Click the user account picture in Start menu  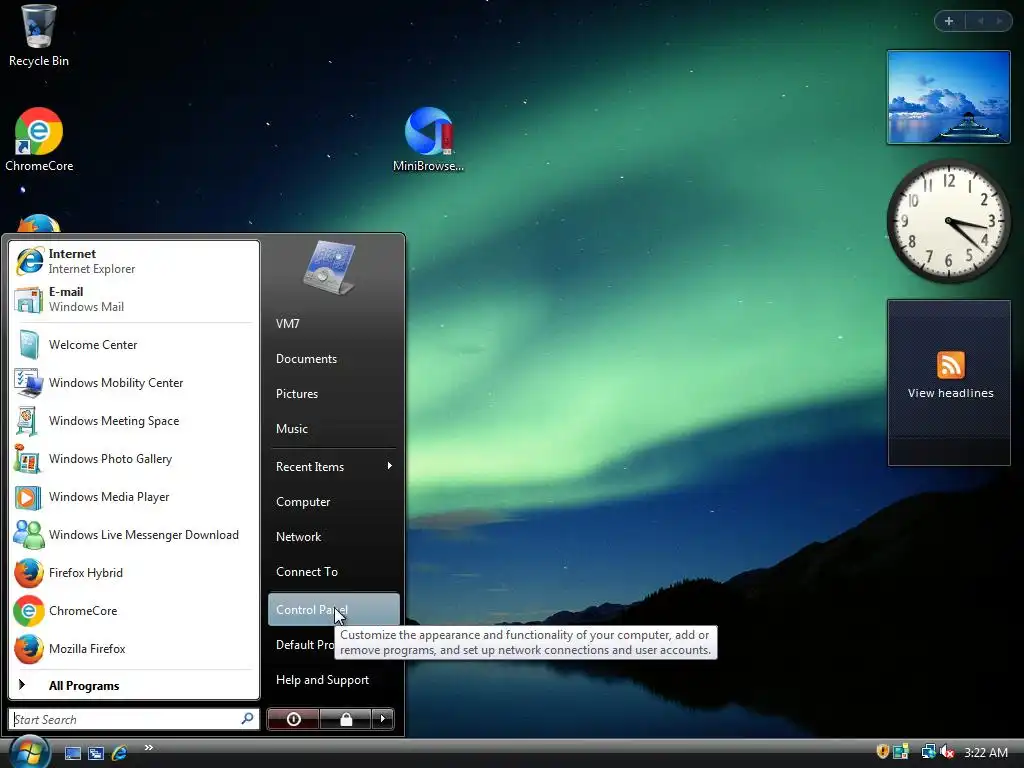pos(330,267)
